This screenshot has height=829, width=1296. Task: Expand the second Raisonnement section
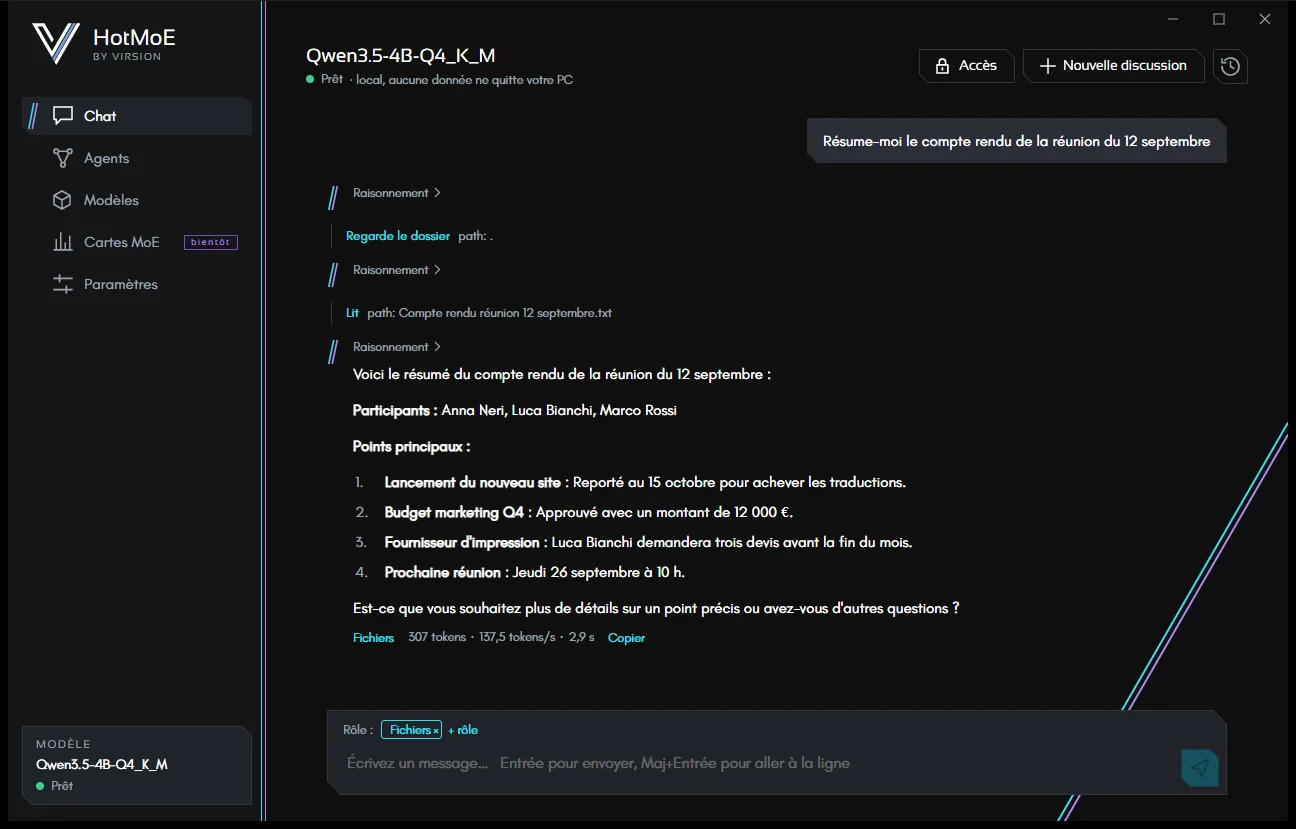[397, 270]
